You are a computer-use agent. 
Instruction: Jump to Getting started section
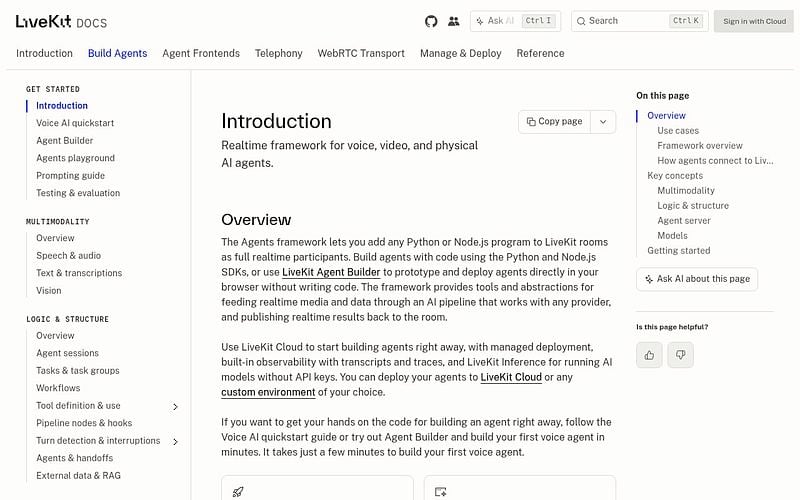tap(679, 251)
